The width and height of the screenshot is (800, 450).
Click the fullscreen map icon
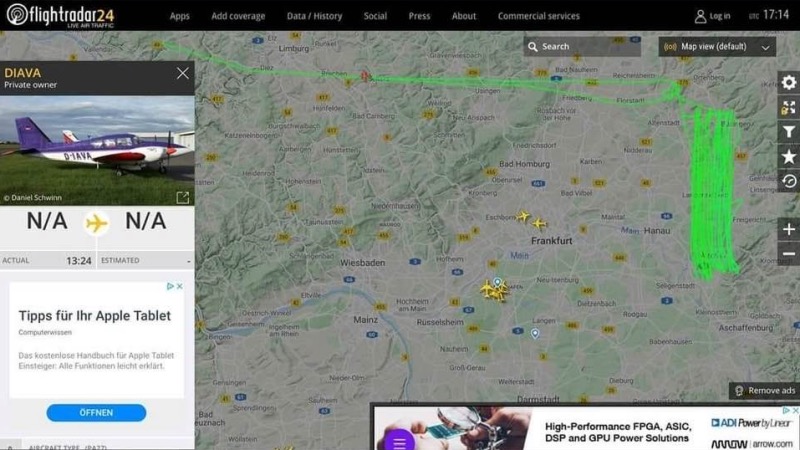(788, 107)
